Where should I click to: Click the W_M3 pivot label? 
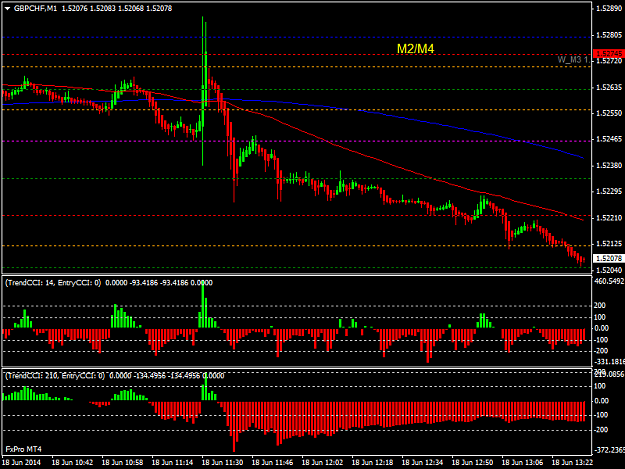(573, 60)
